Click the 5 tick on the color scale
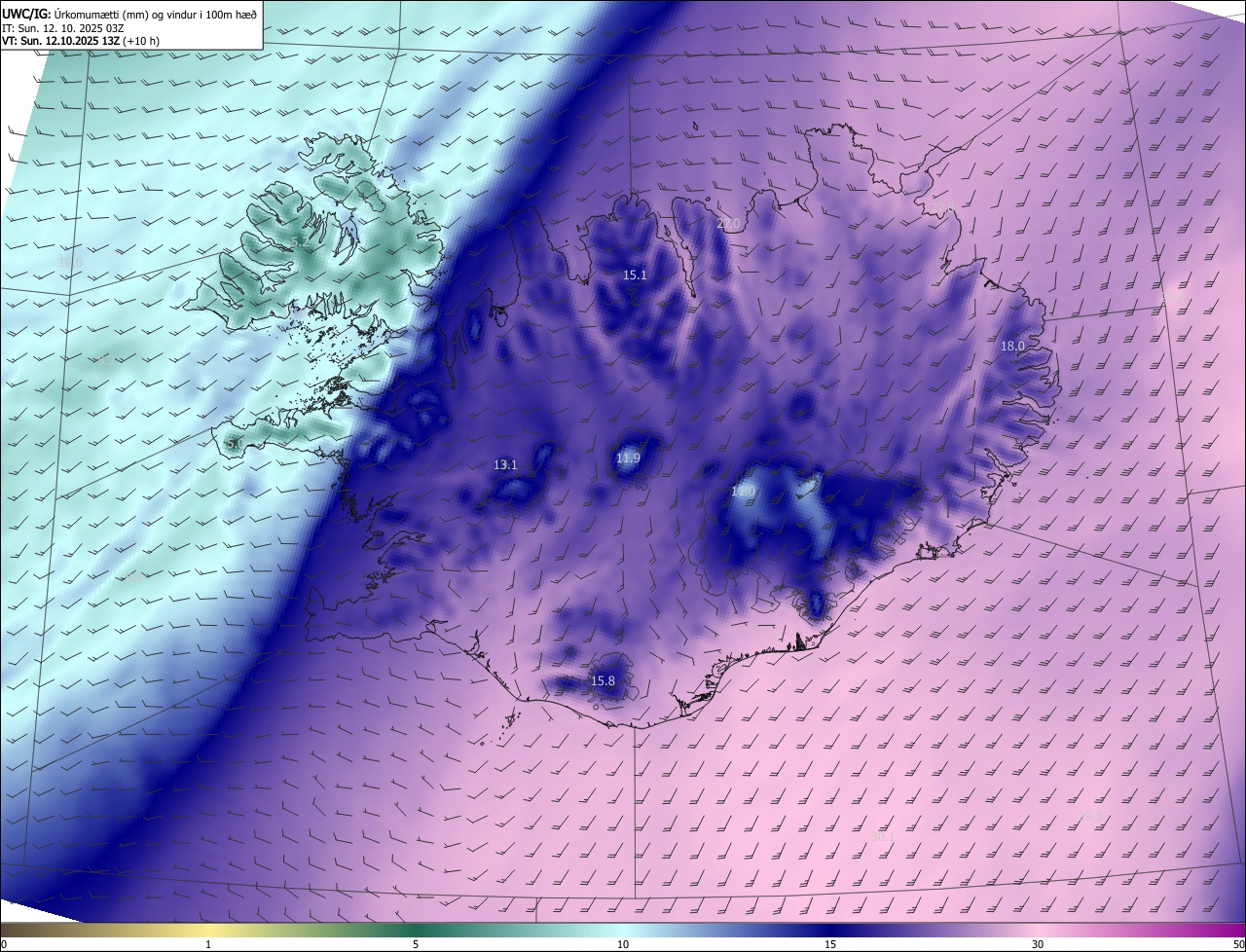 coord(416,944)
